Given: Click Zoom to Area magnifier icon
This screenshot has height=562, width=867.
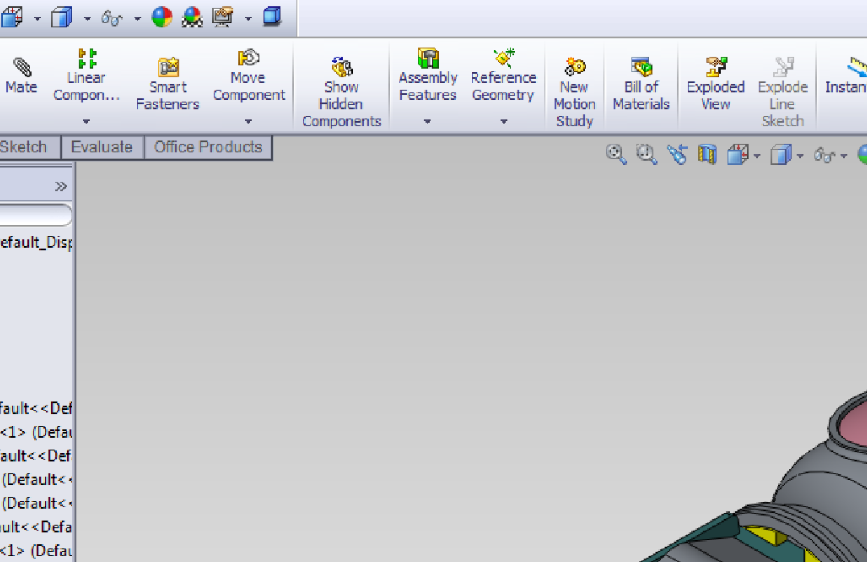Looking at the screenshot, I should pyautogui.click(x=646, y=154).
